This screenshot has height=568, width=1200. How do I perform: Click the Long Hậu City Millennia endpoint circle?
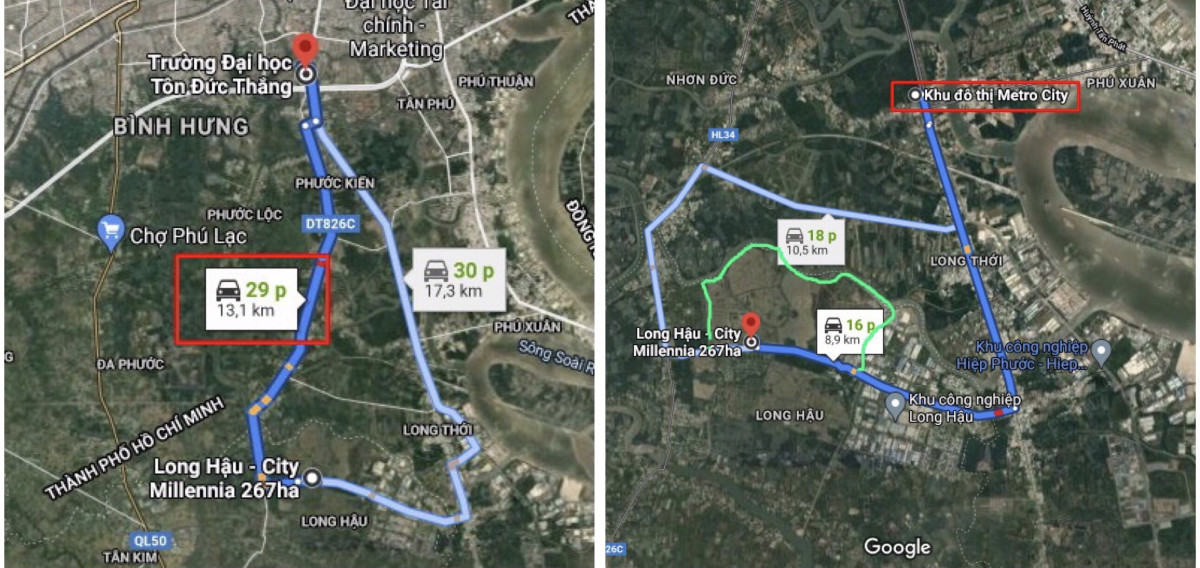click(x=312, y=478)
